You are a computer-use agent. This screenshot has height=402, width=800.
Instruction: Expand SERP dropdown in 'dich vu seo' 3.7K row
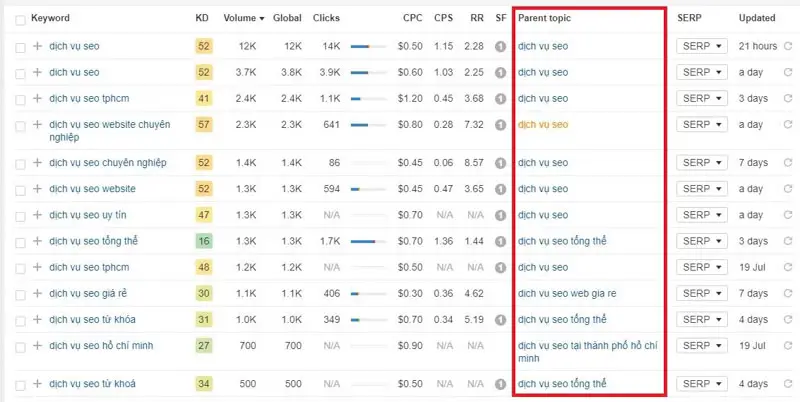click(702, 72)
